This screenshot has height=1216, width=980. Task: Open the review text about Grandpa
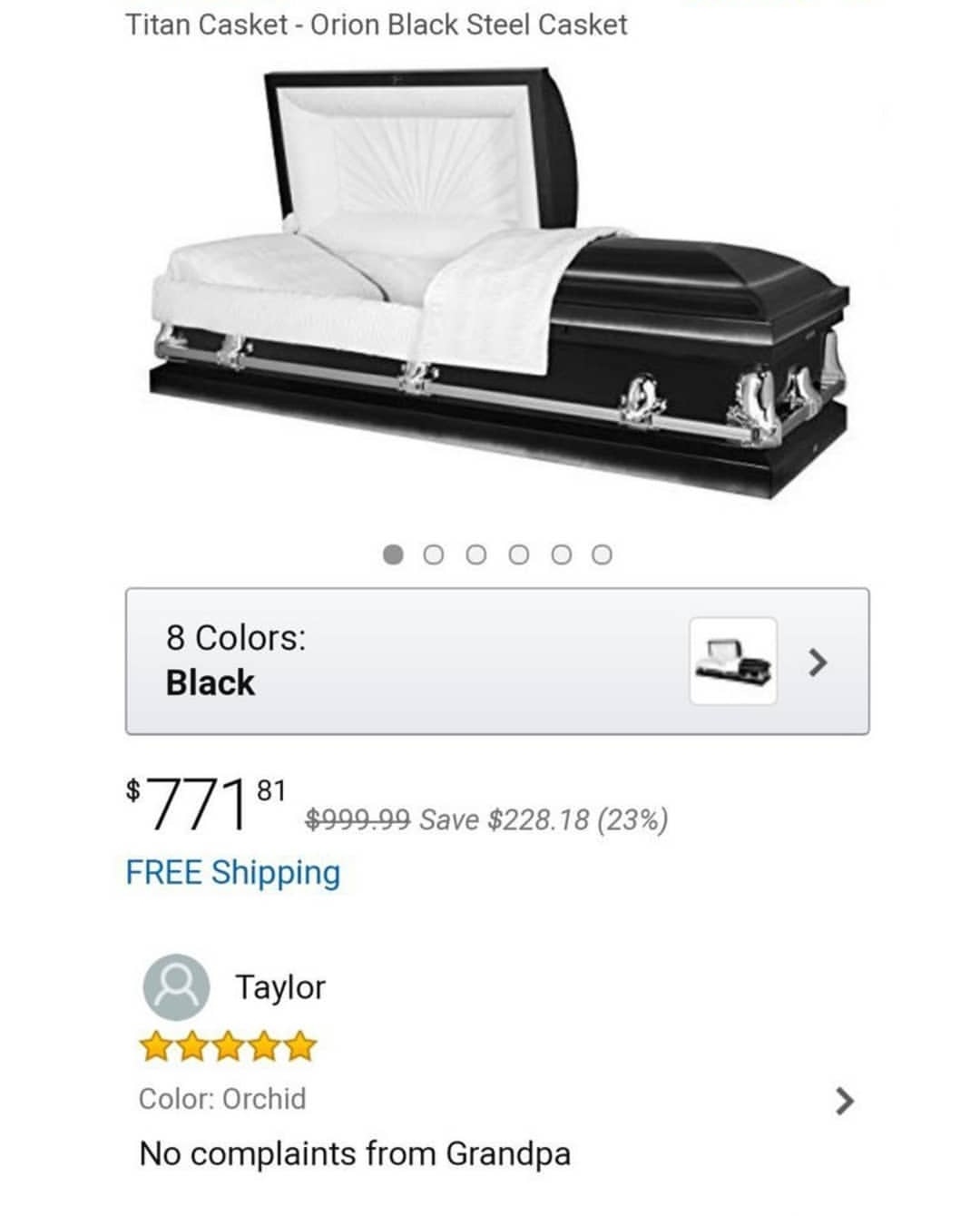coord(355,1154)
